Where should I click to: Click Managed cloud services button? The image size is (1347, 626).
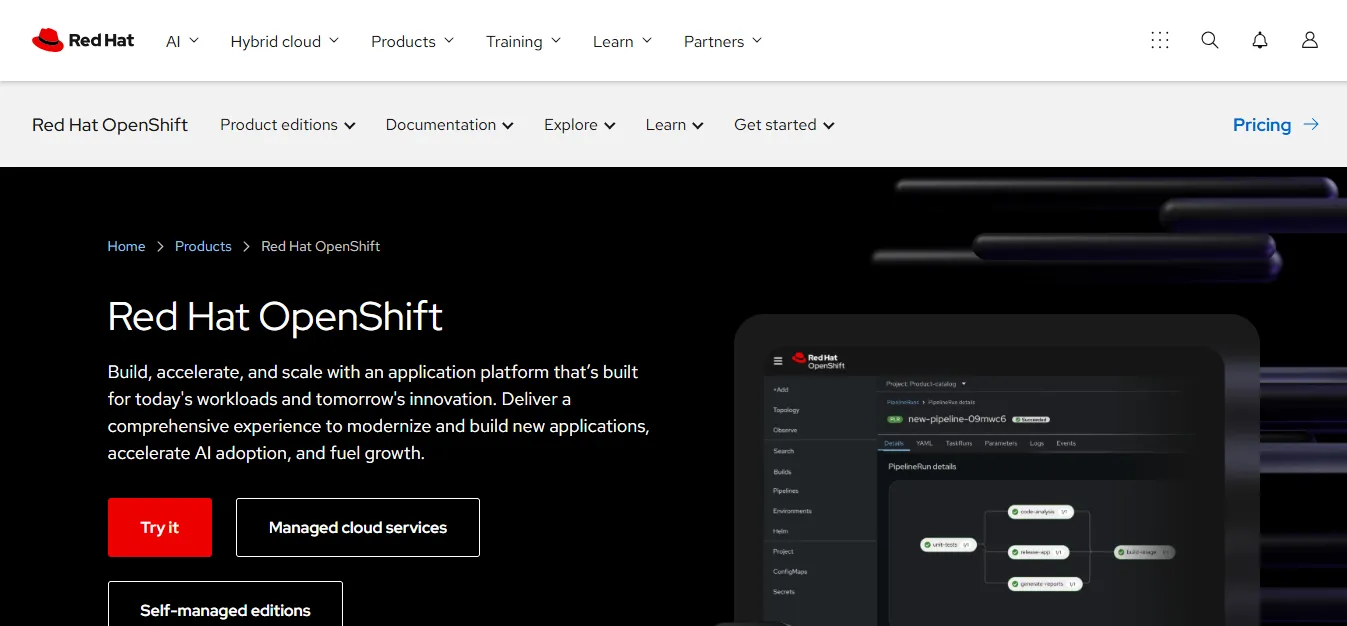click(358, 527)
